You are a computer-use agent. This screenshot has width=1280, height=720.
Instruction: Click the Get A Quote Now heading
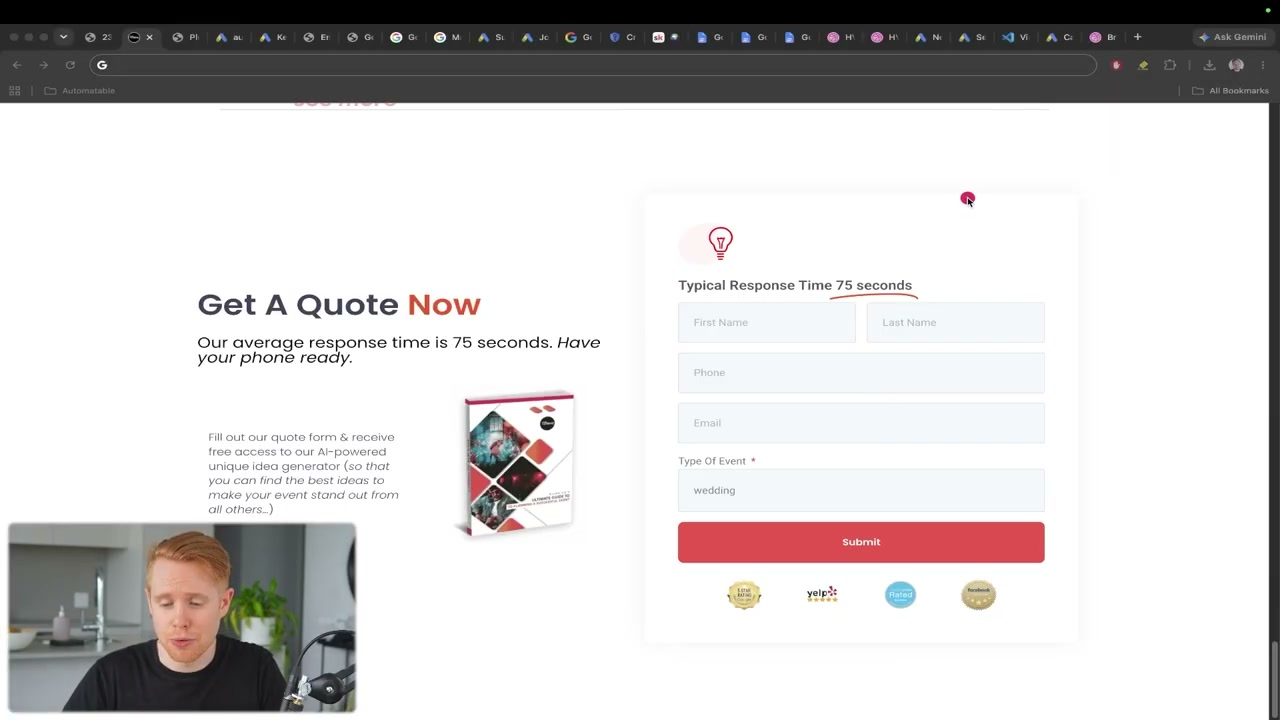339,304
